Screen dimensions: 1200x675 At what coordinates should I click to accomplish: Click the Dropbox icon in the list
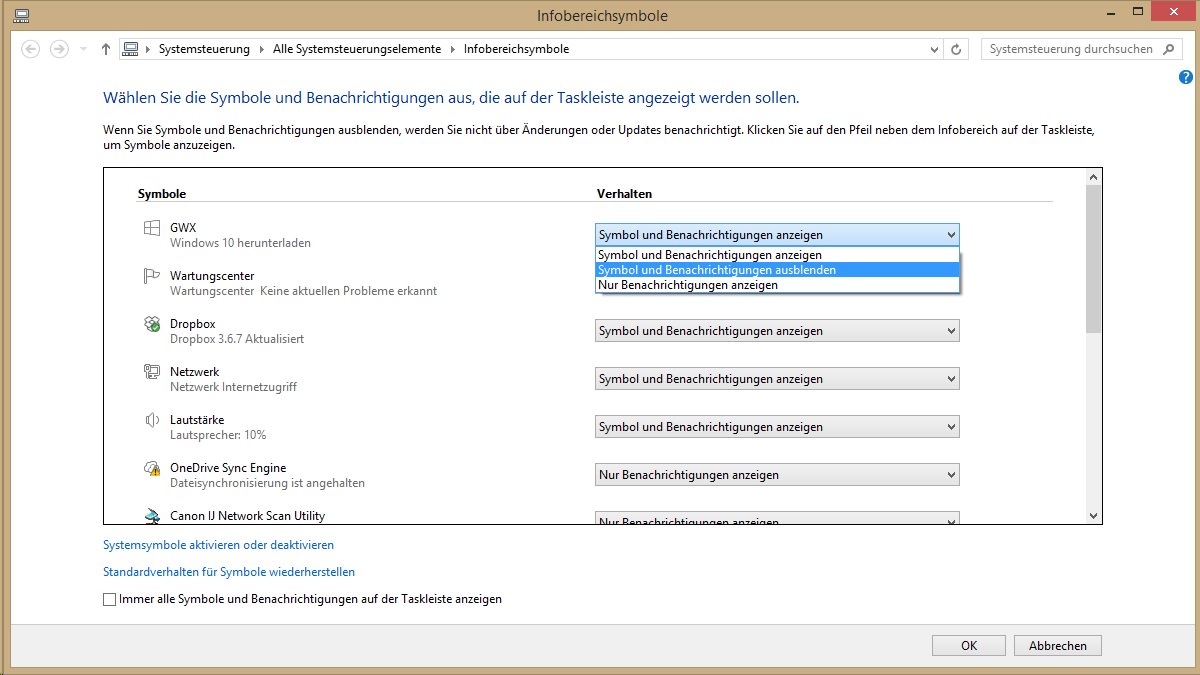click(152, 325)
